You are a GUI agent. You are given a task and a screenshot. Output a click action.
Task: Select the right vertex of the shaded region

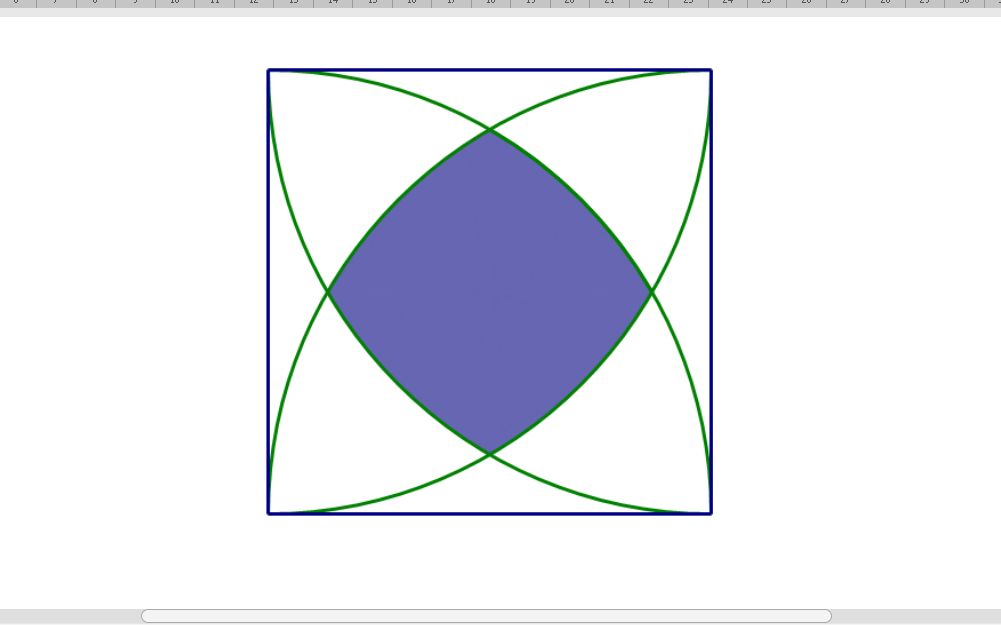pyautogui.click(x=651, y=292)
